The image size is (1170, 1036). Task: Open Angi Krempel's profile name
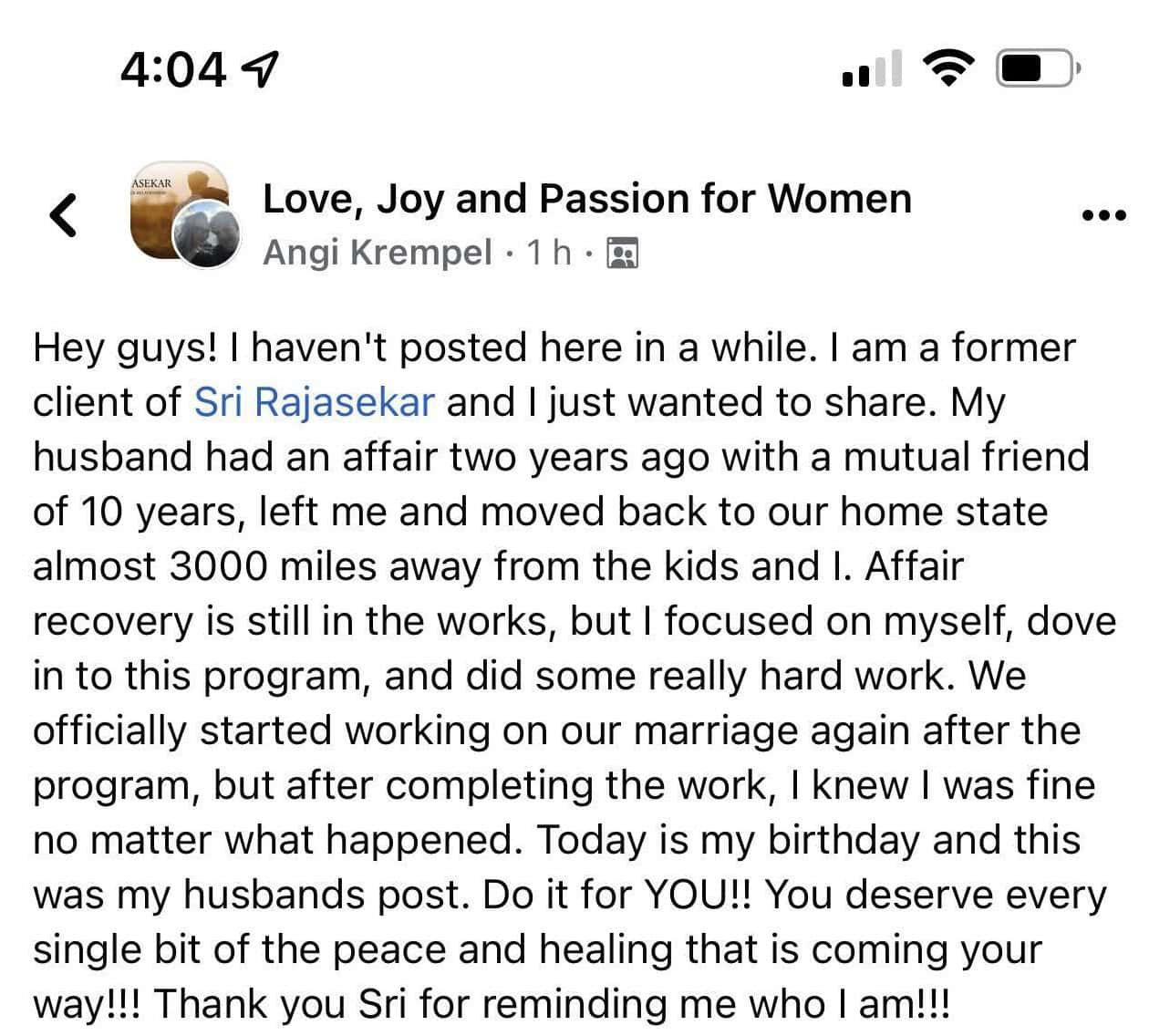pyautogui.click(x=378, y=253)
